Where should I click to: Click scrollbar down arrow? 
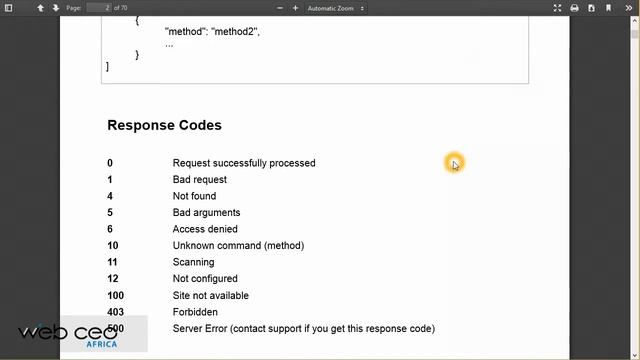pos(635,355)
